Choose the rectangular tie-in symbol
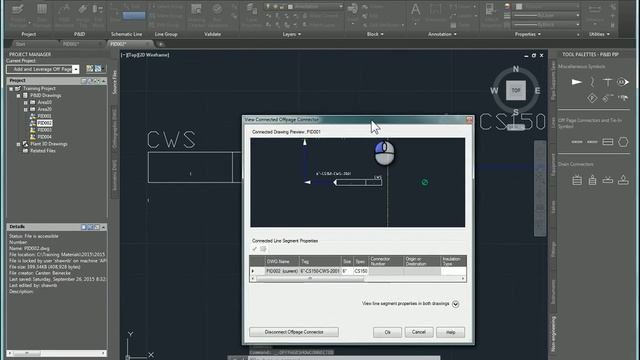640x360 pixels. click(x=608, y=142)
